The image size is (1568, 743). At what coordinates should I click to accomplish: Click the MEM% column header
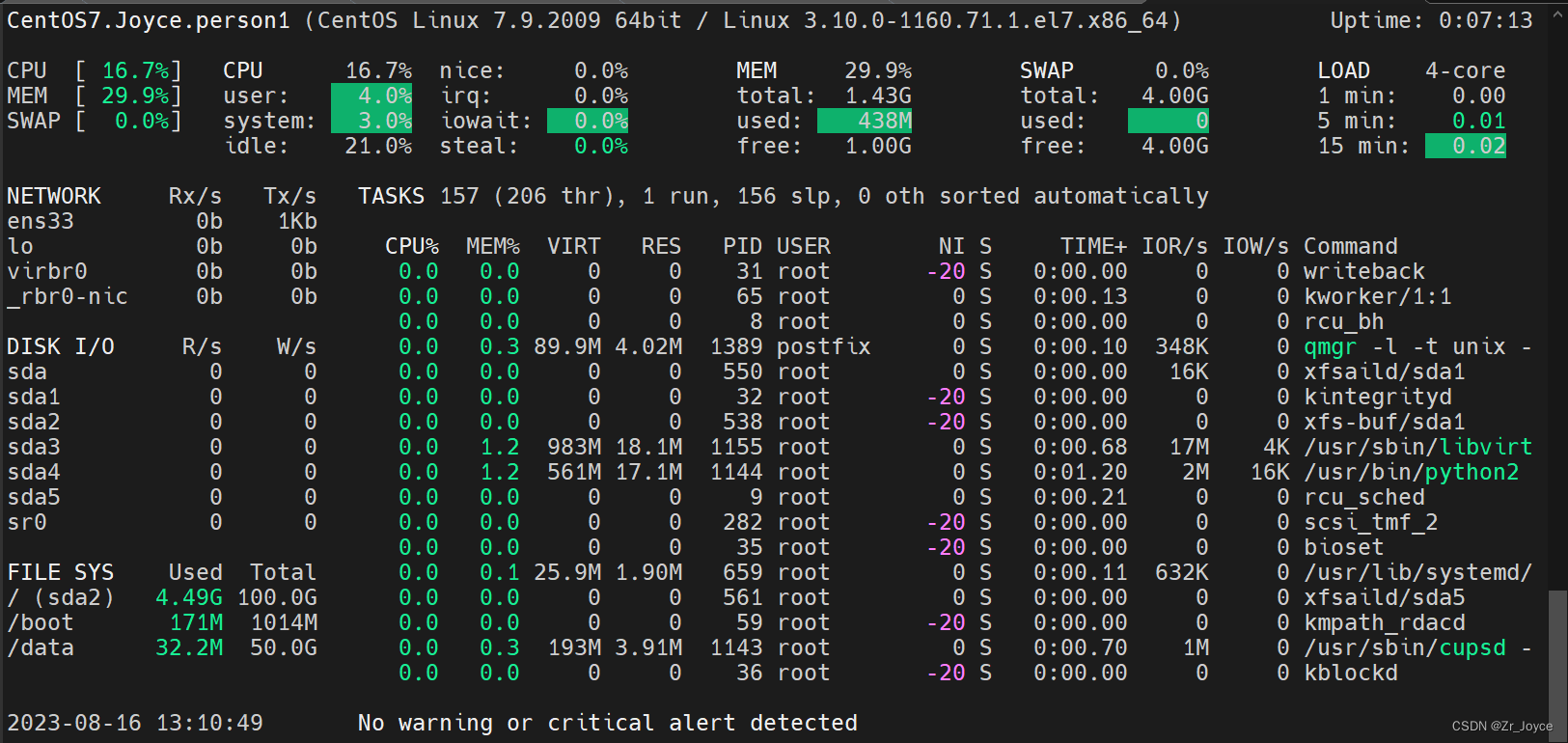pos(493,246)
